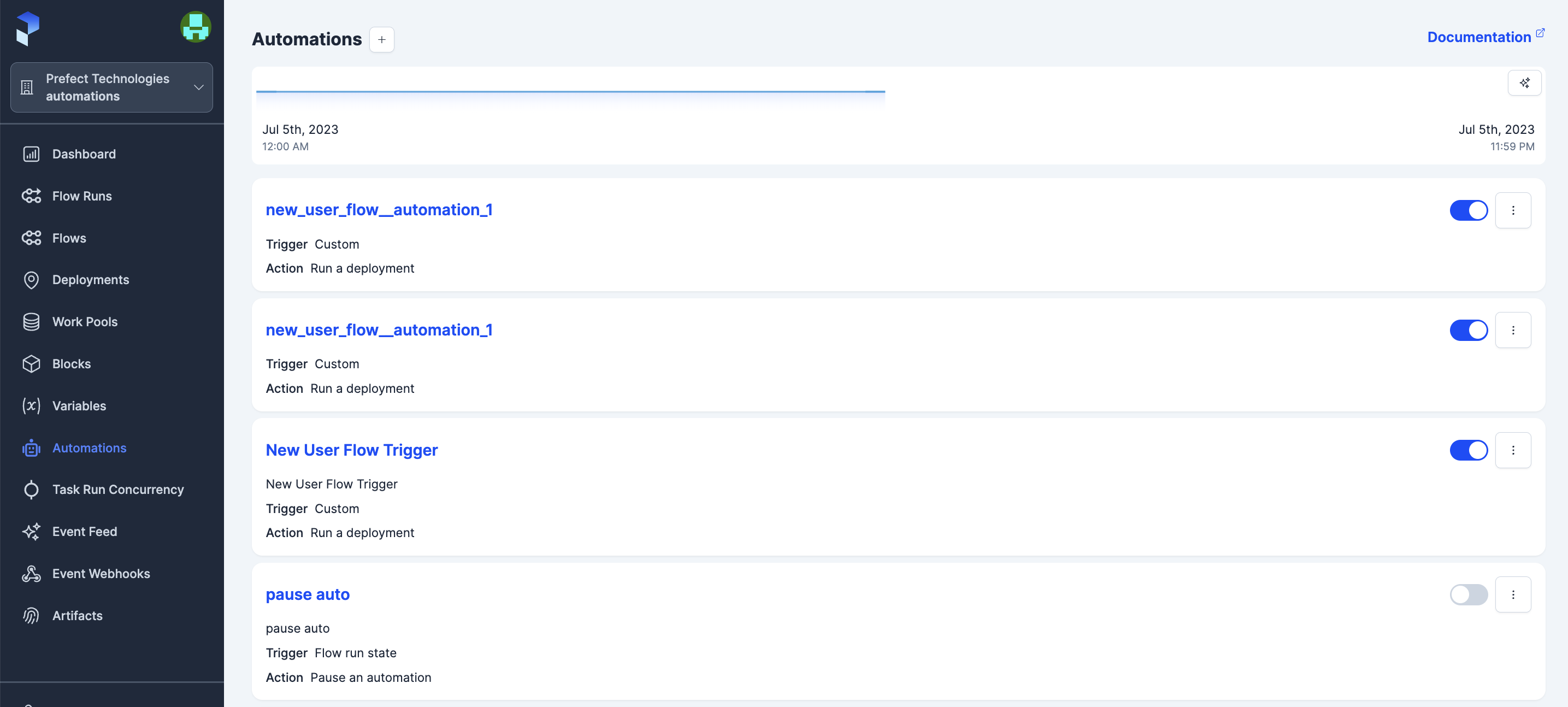The image size is (1568, 707).
Task: Click the Variables (x) icon
Action: coord(31,405)
